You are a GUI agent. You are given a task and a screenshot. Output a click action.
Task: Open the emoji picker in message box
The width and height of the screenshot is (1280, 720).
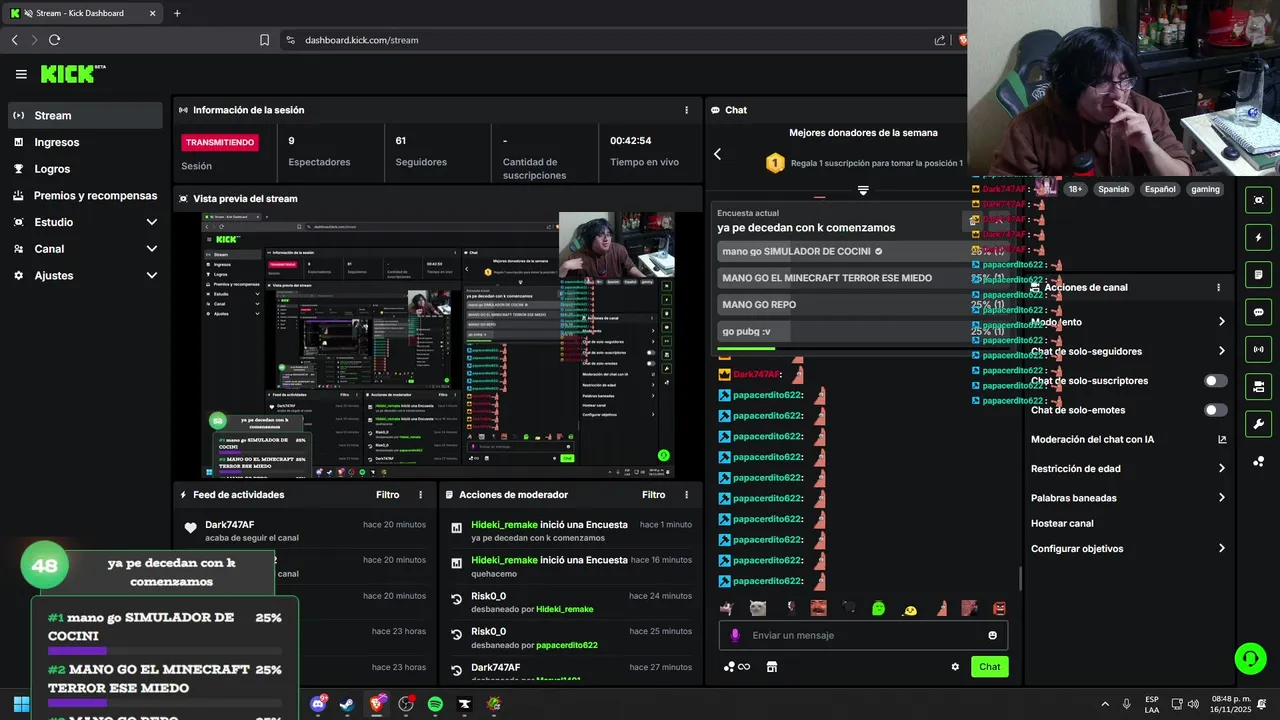[x=992, y=635]
